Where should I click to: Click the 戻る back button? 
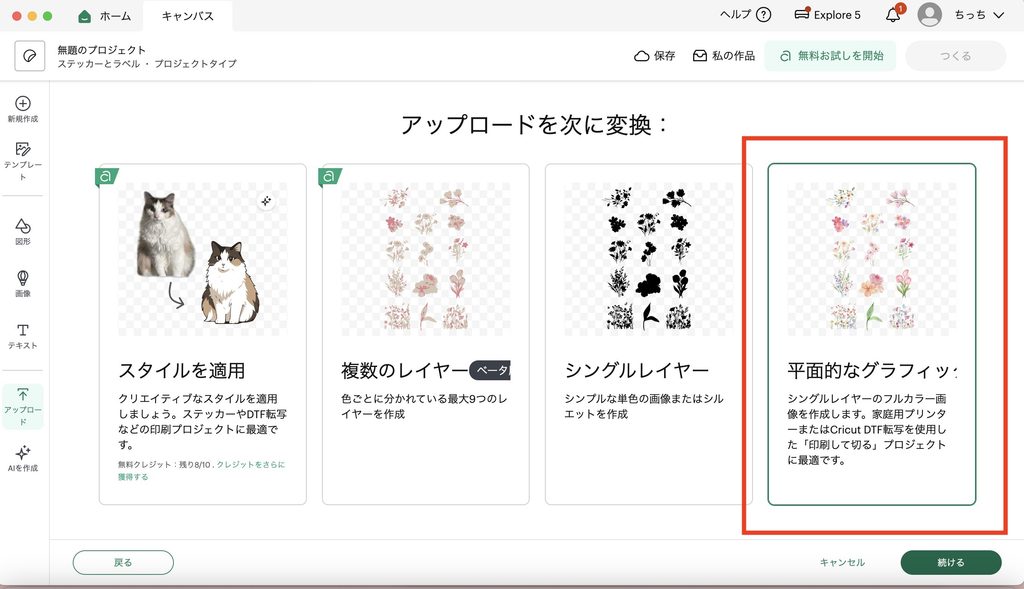click(x=123, y=562)
